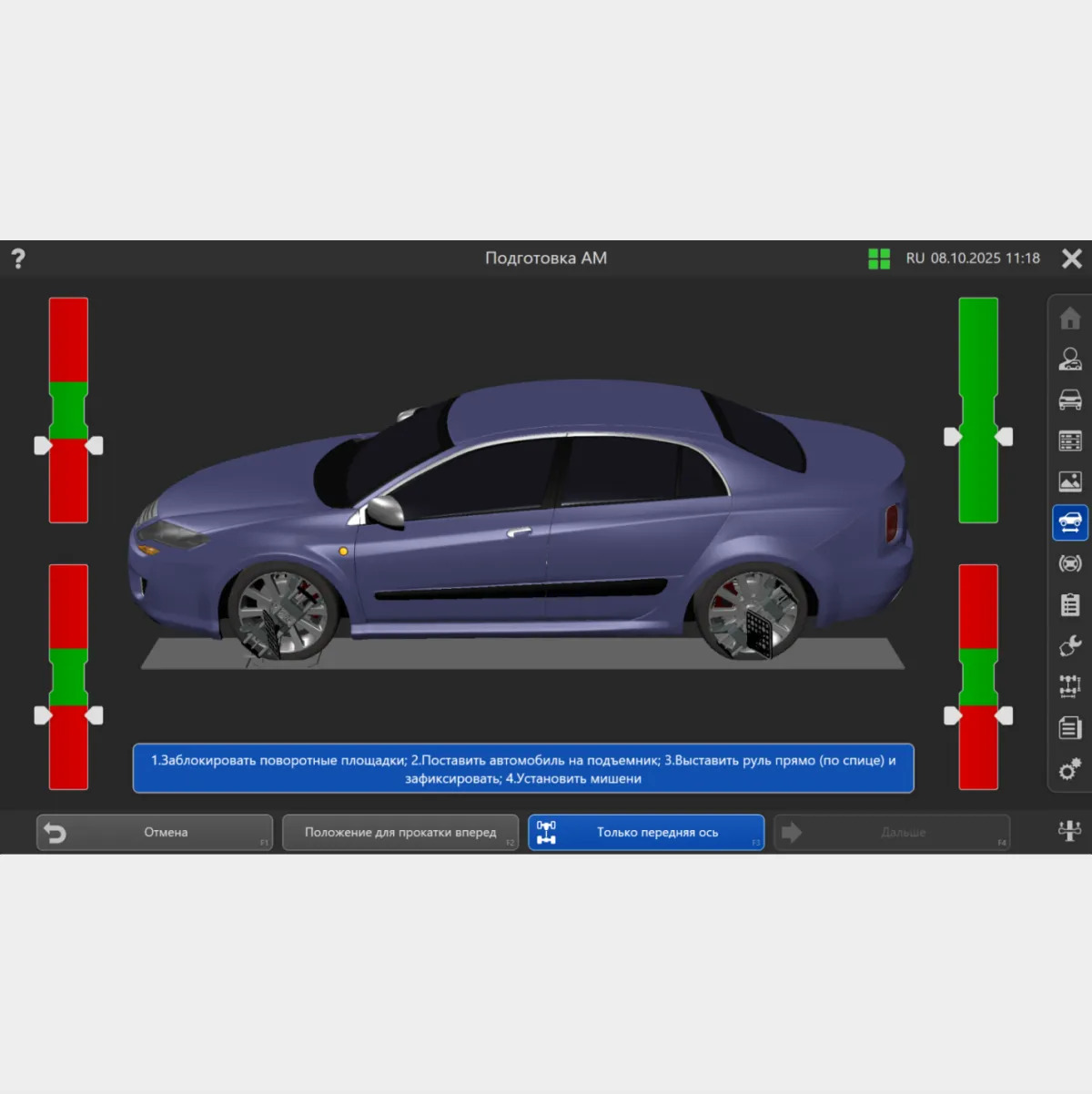The width and height of the screenshot is (1092, 1094).
Task: Click bottom-right wheel level indicator bar
Action: 978,677
